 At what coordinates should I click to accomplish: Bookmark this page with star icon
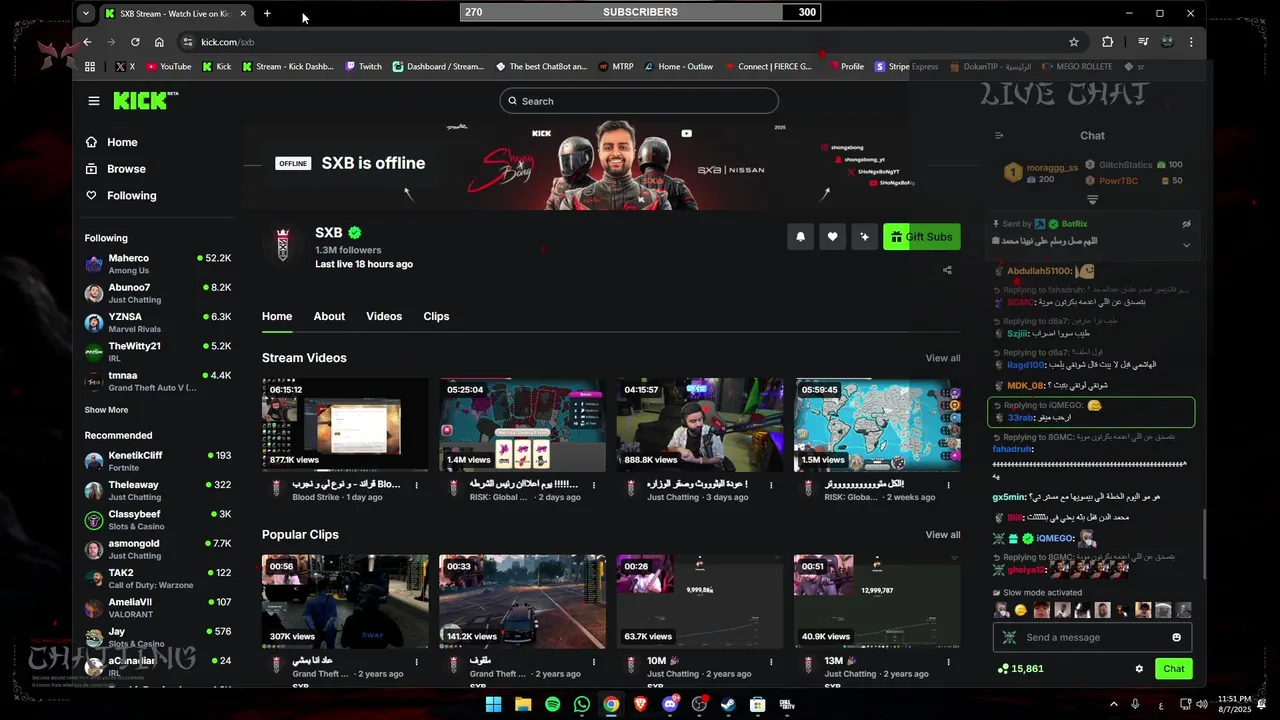pyautogui.click(x=1074, y=42)
